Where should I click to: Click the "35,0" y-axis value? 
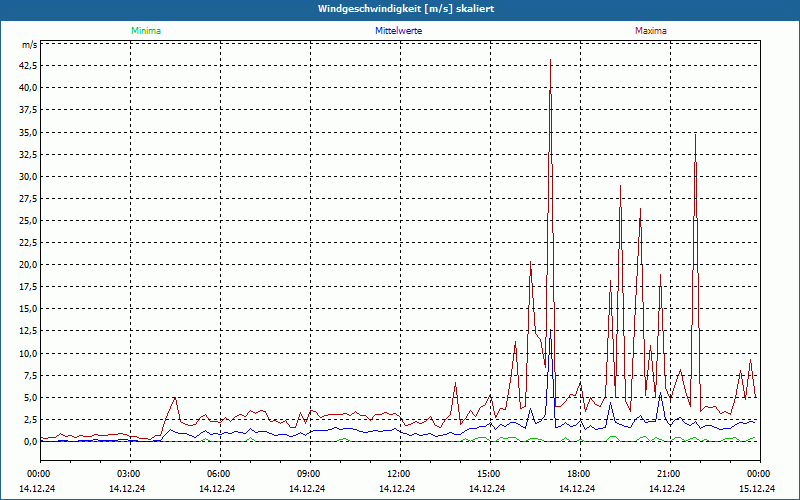coord(28,132)
